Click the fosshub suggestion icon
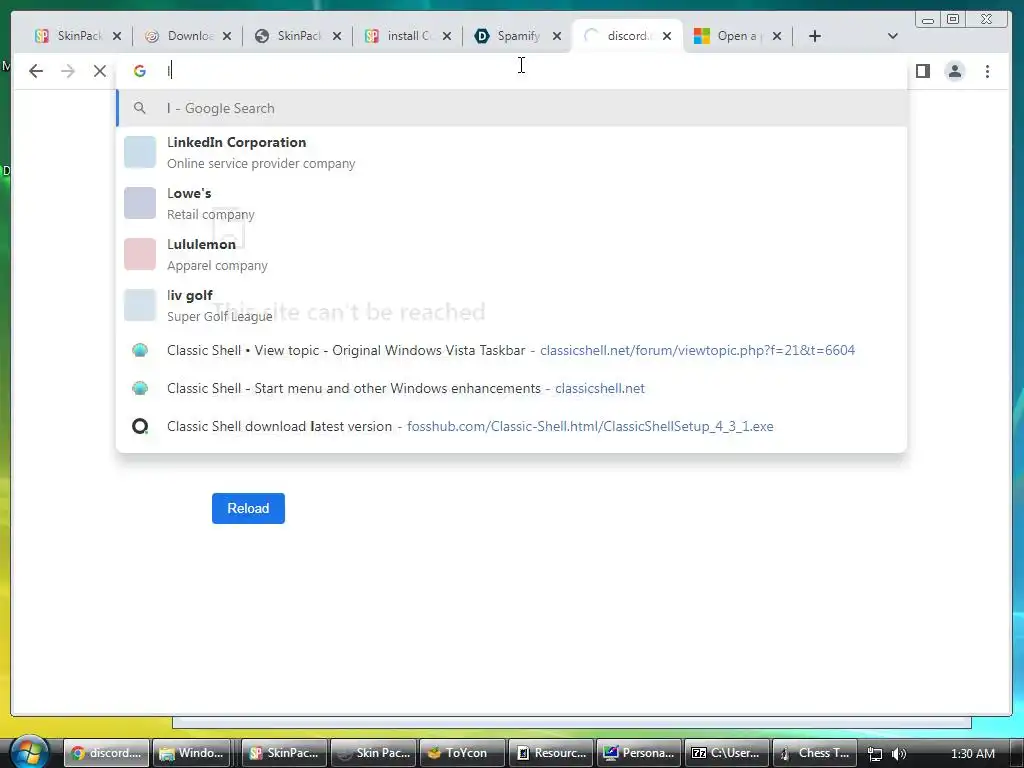This screenshot has height=768, width=1024. (x=140, y=426)
